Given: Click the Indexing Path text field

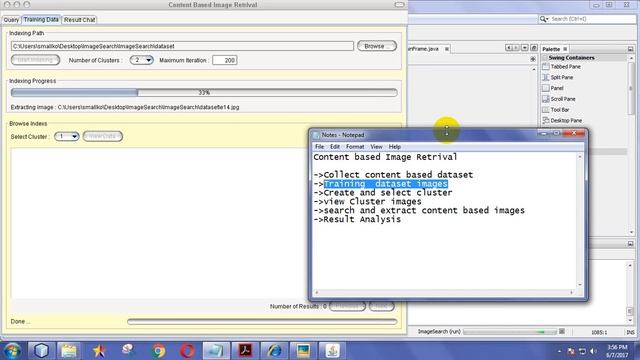Looking at the screenshot, I should [x=182, y=46].
